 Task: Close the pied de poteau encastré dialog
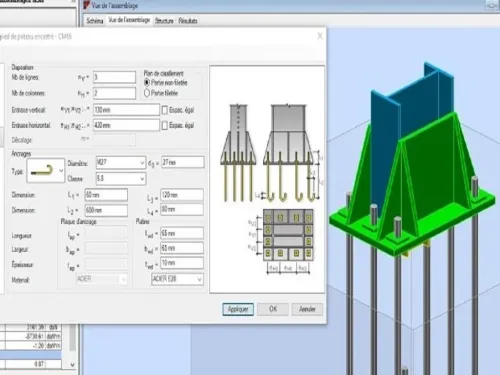click(x=320, y=36)
